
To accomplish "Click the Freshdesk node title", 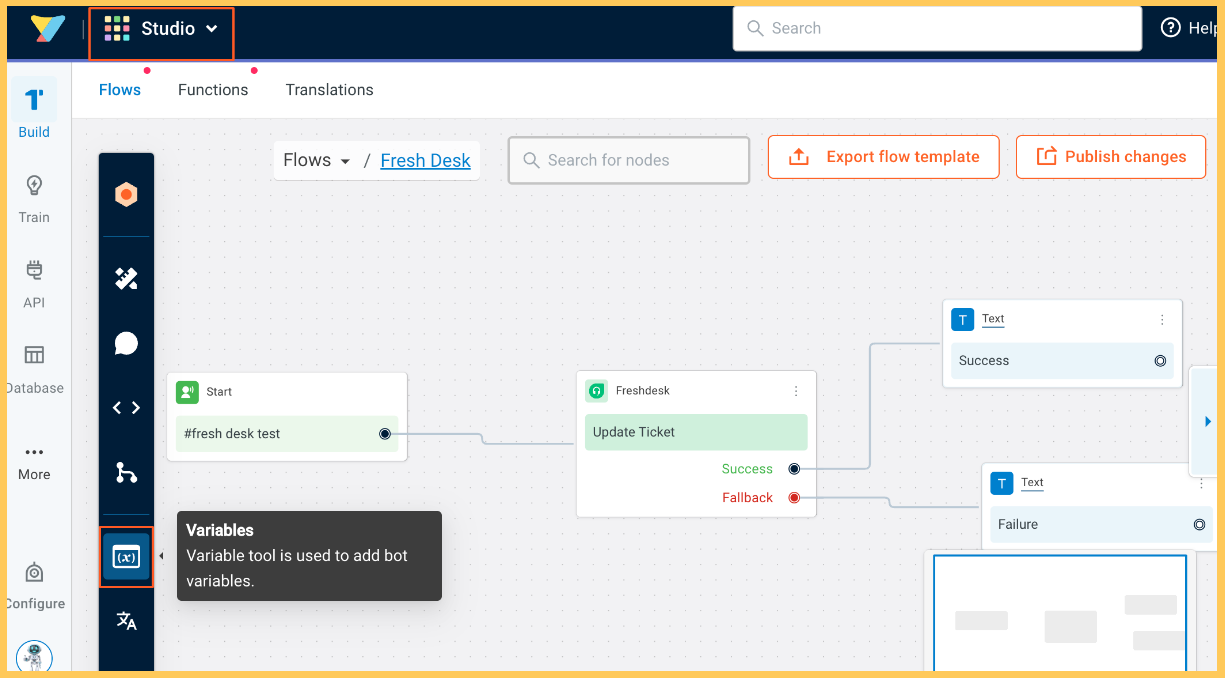I will point(643,391).
